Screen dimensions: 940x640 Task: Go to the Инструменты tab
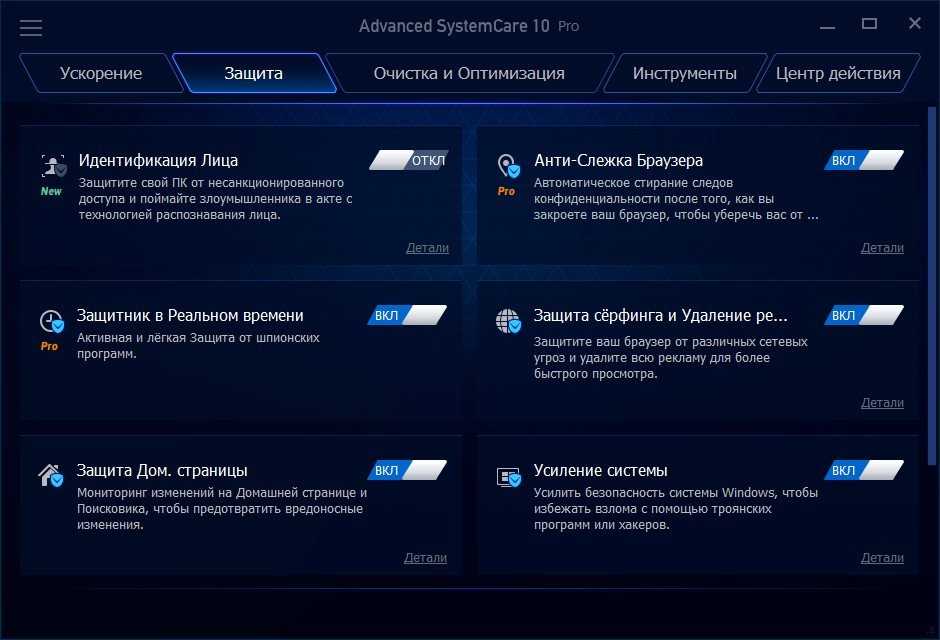click(x=685, y=73)
